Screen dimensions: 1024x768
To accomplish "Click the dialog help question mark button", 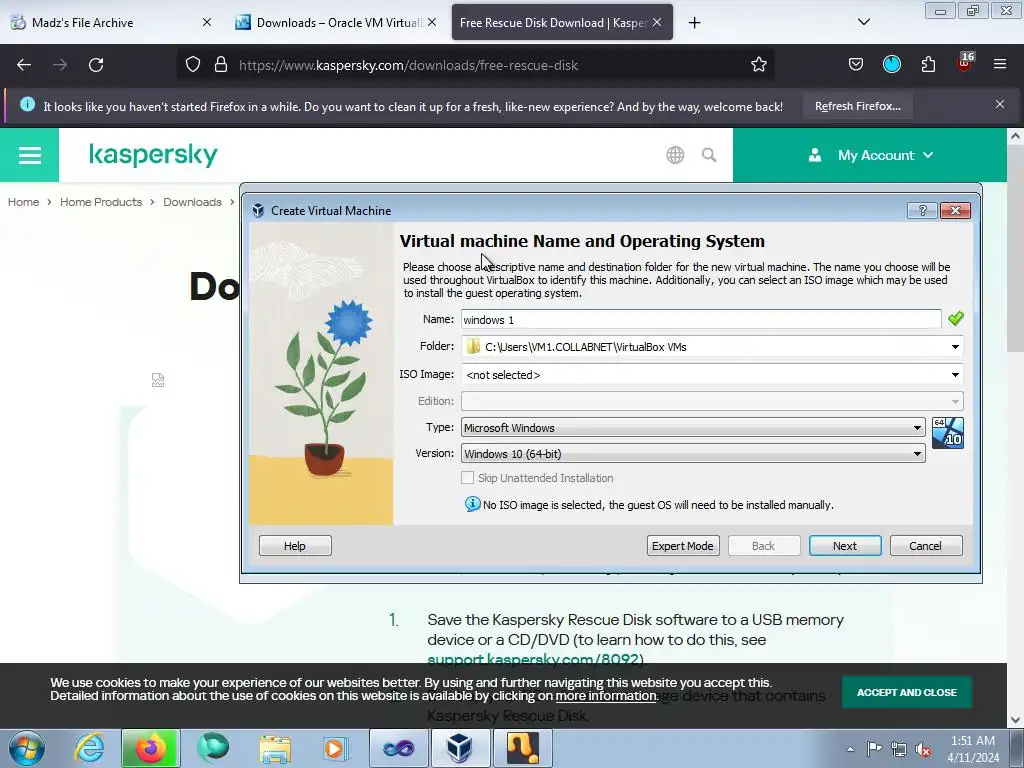I will 922,210.
